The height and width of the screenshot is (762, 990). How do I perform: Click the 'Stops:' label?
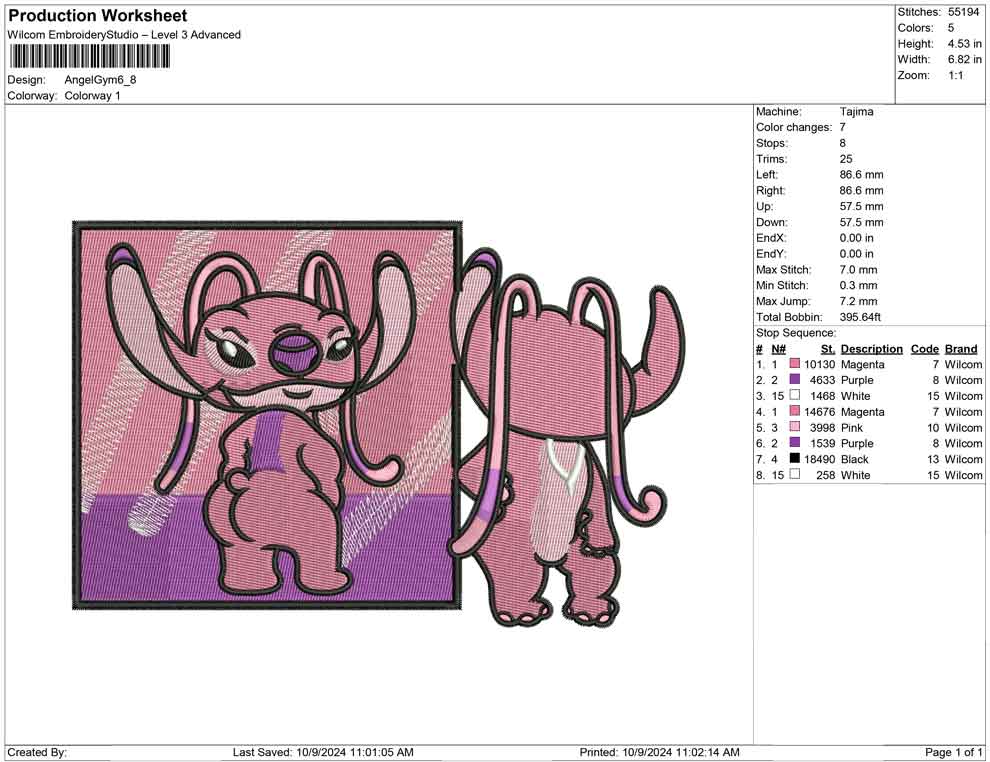click(x=772, y=143)
